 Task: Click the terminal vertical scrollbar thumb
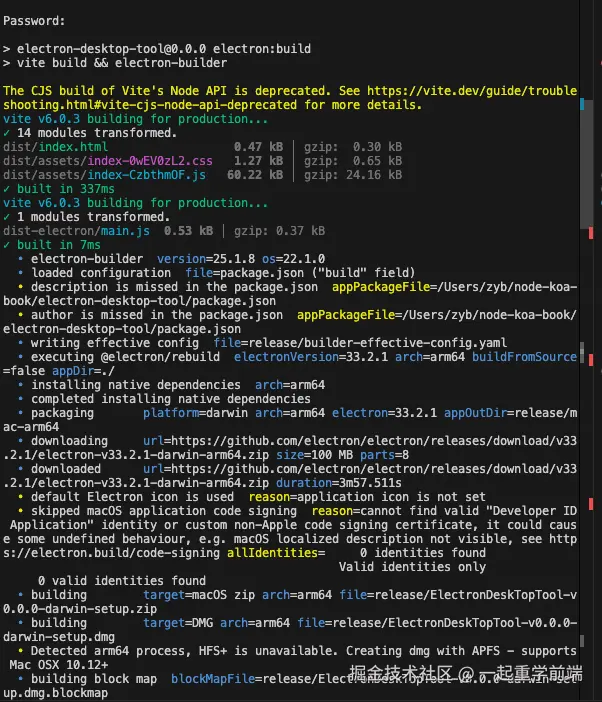[x=587, y=163]
